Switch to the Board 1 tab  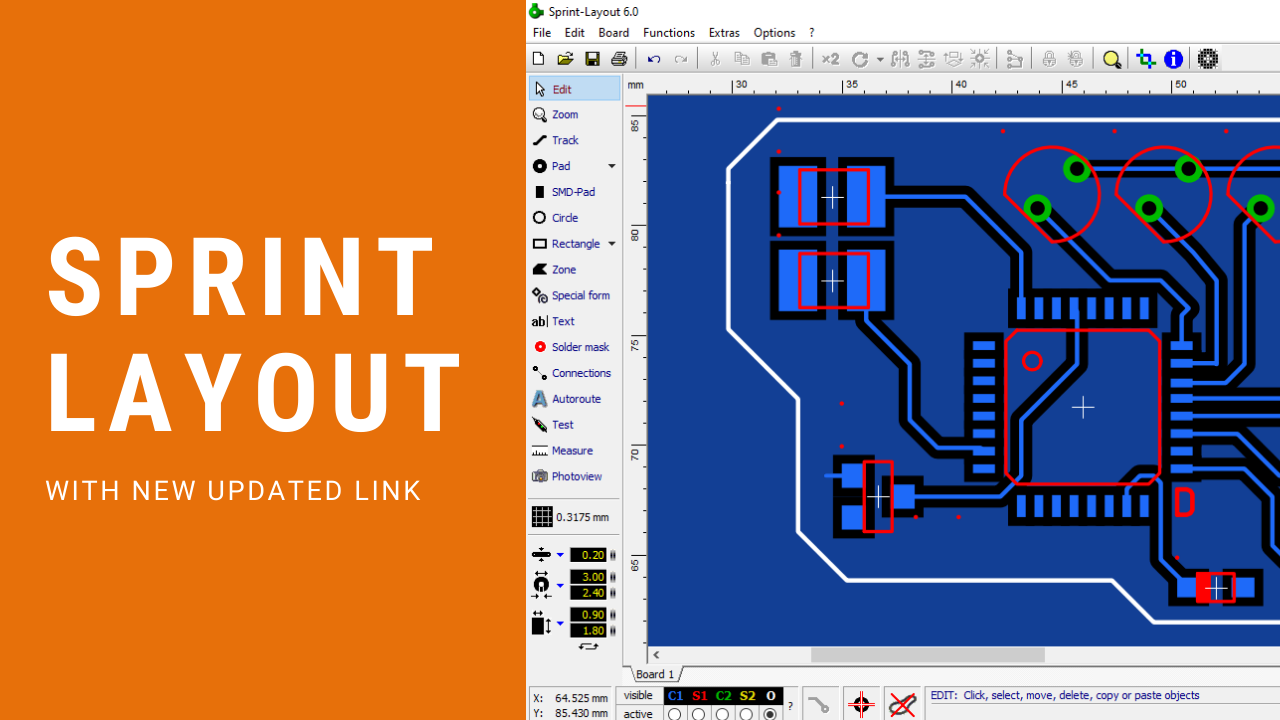click(x=655, y=675)
